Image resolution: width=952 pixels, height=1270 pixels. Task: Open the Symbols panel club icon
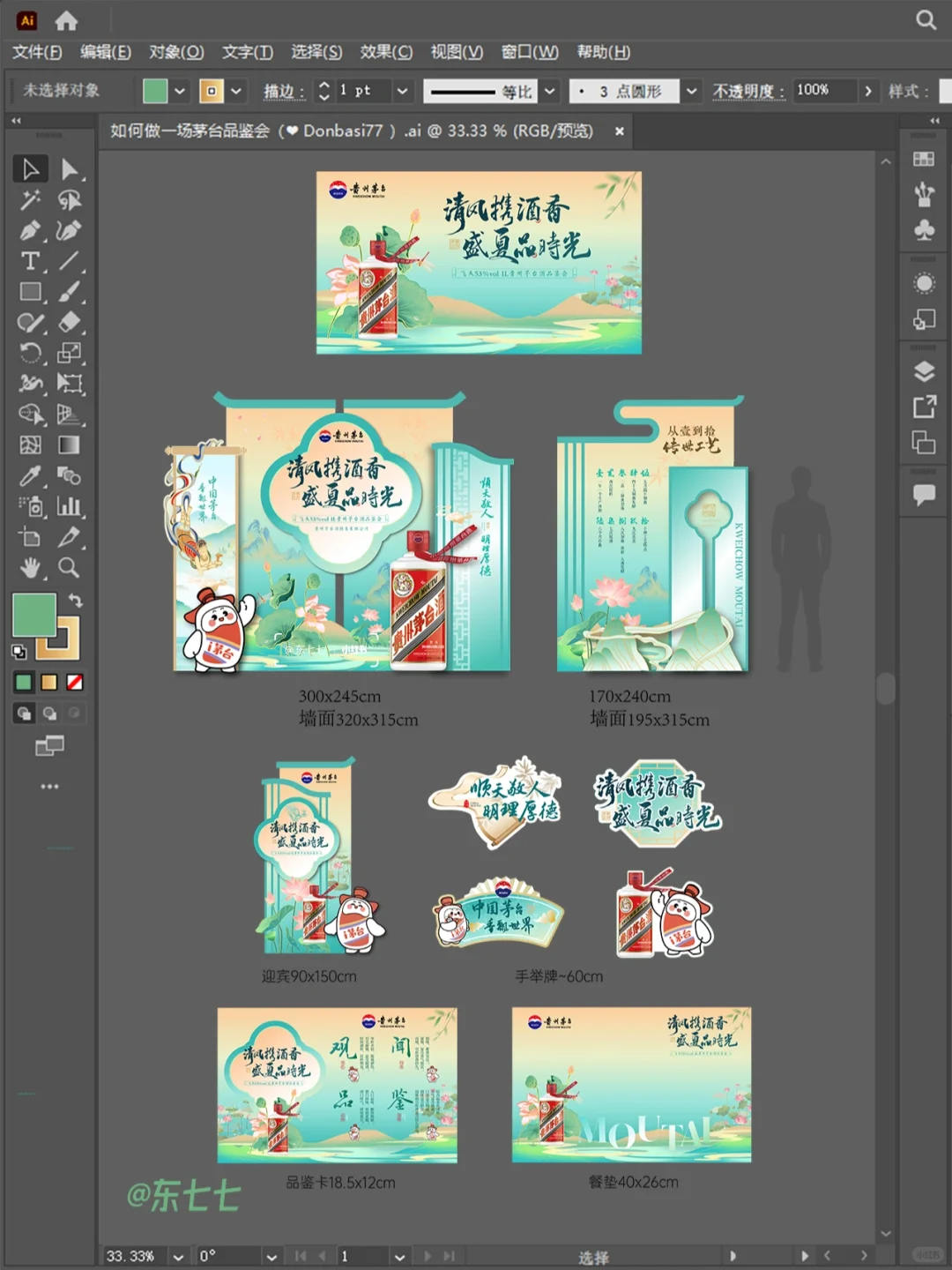tap(924, 231)
